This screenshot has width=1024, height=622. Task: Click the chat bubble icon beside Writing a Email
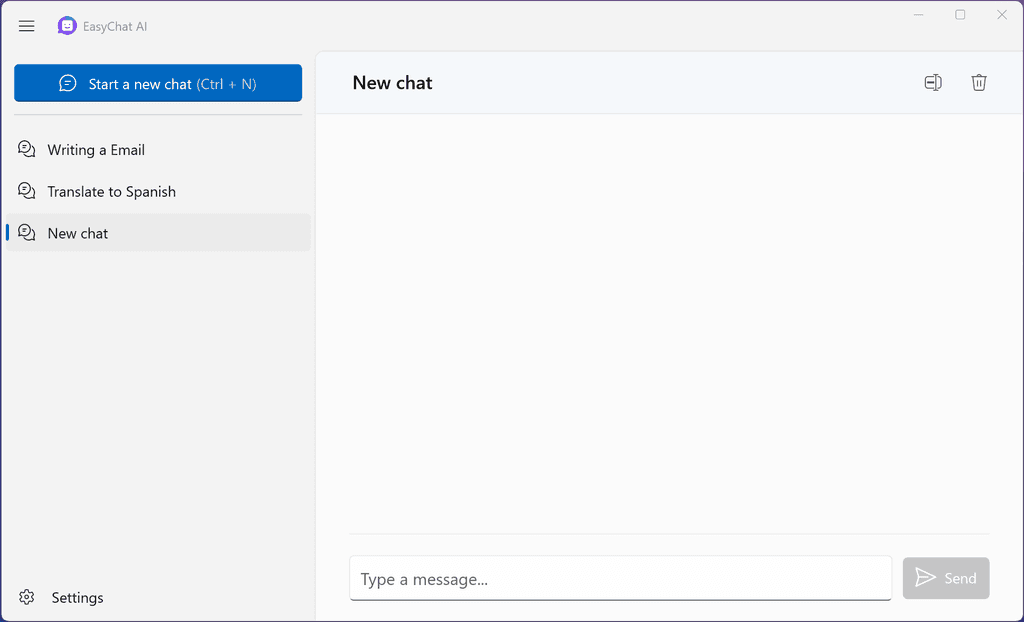click(26, 149)
